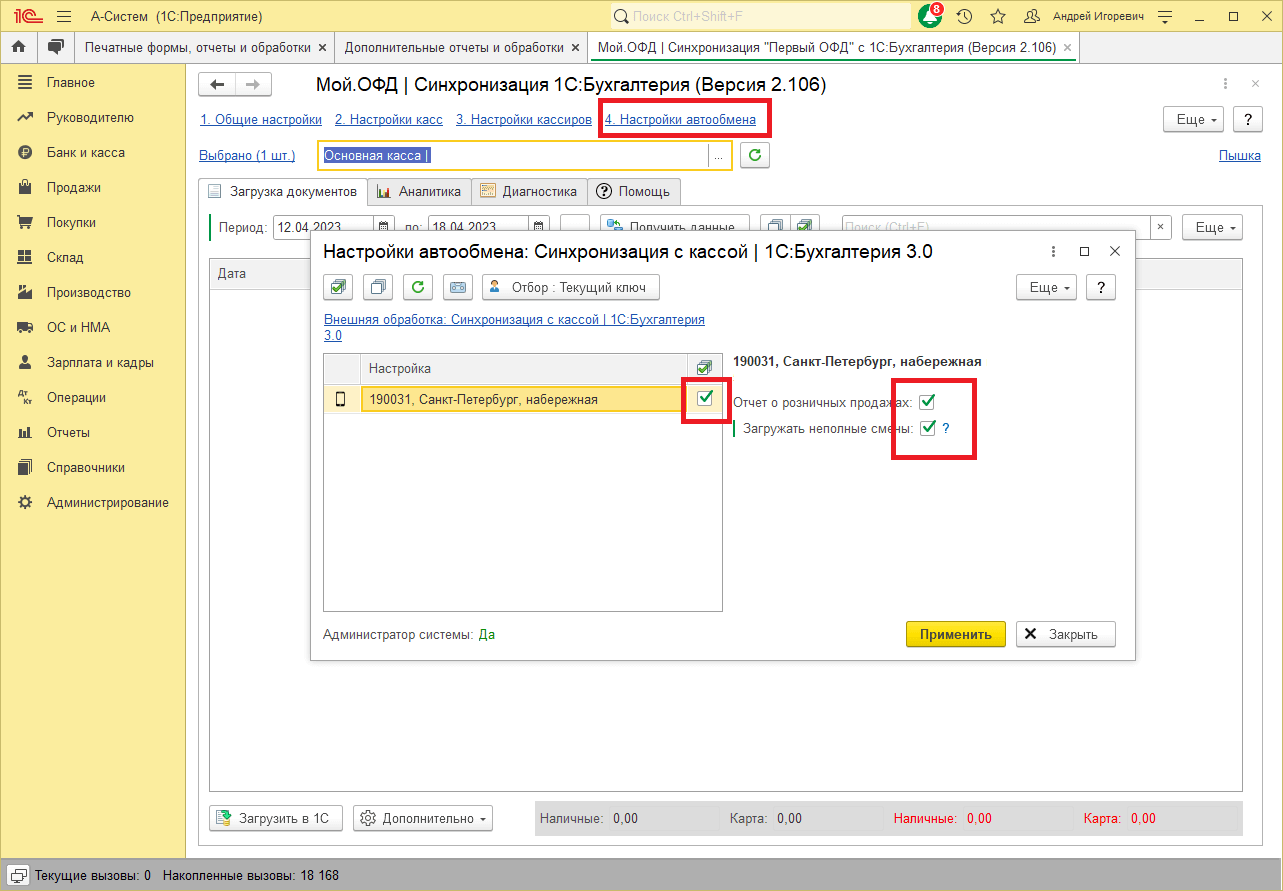Click the phone icon in the Санкт-Петербург row
The width and height of the screenshot is (1283, 891).
[340, 399]
